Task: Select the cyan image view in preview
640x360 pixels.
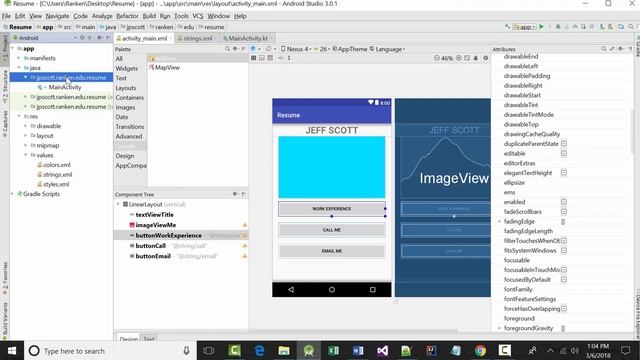Action: point(331,167)
